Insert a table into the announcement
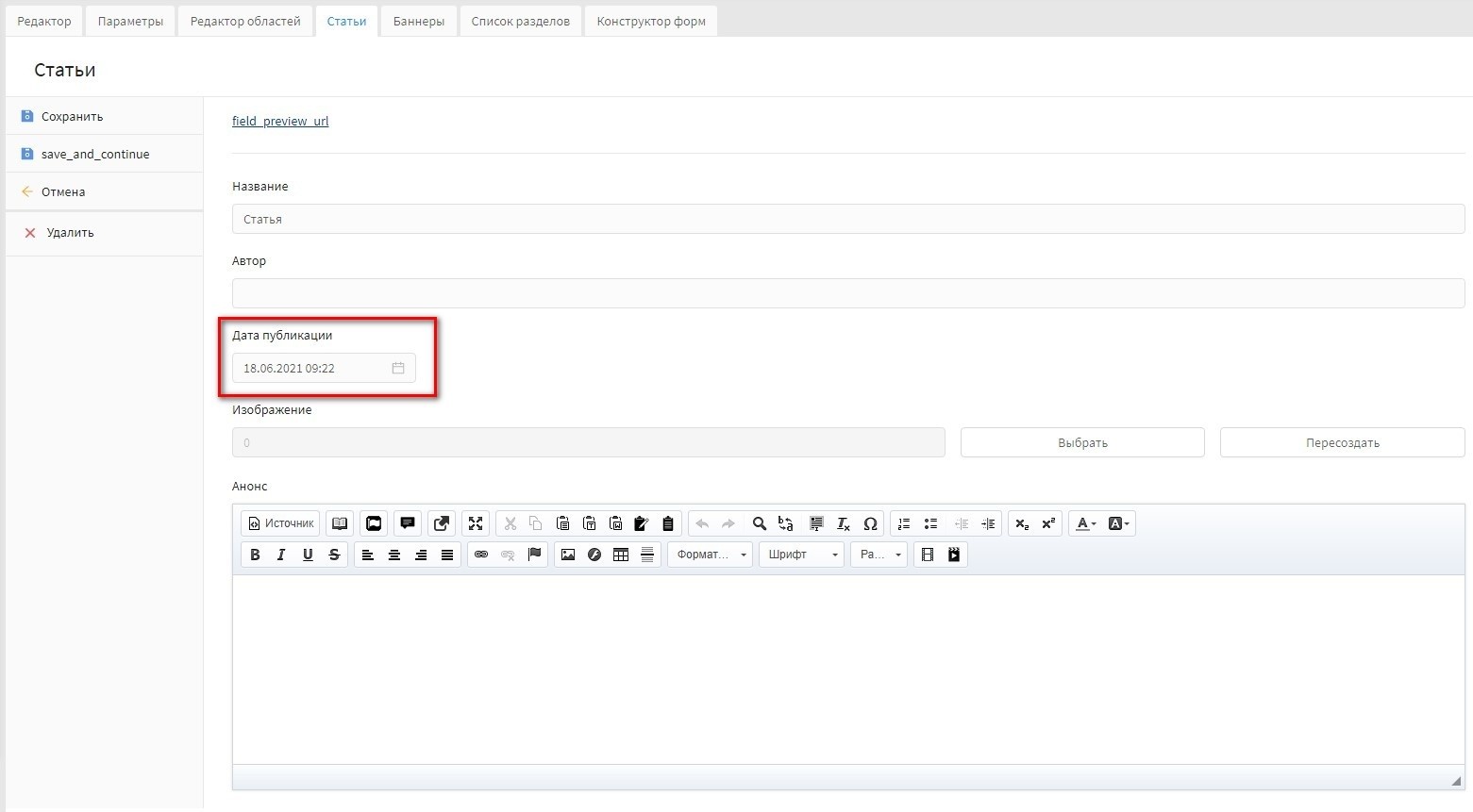 click(x=621, y=555)
